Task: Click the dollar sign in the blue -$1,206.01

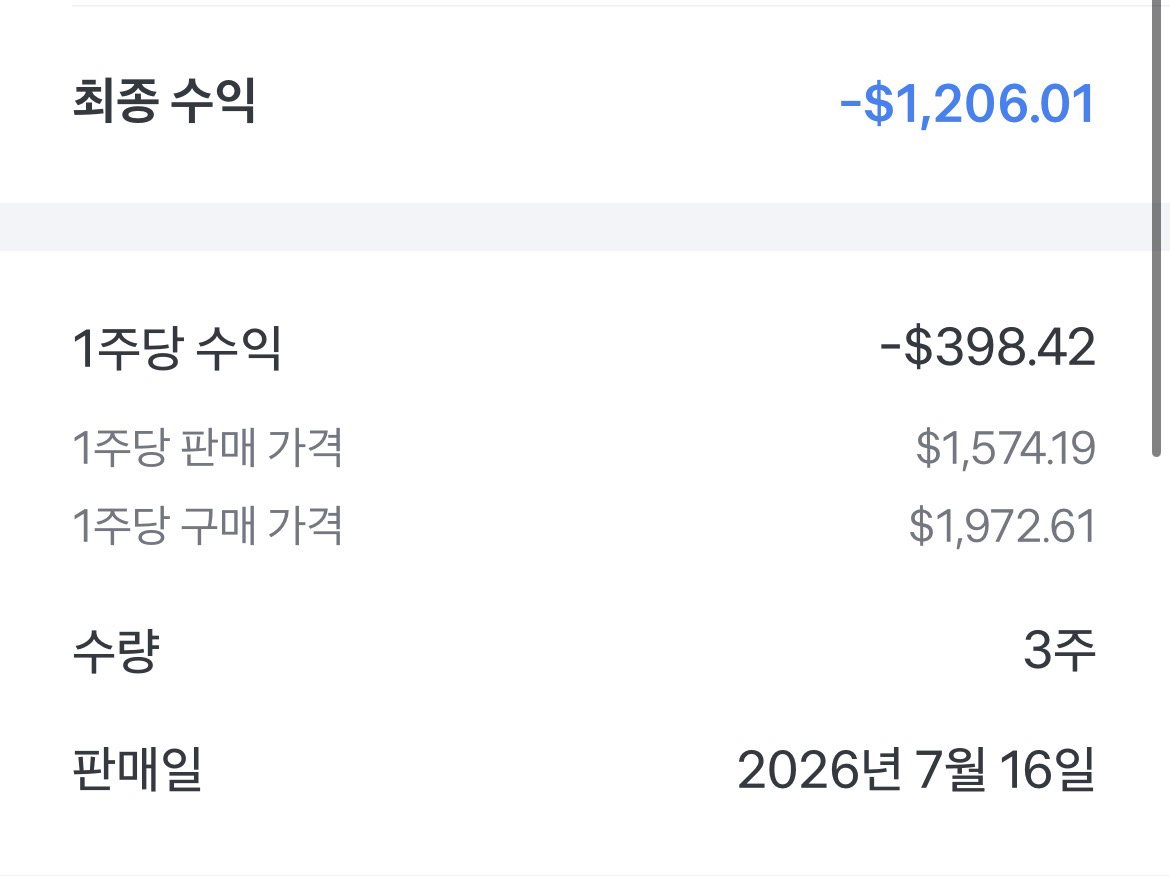Action: pos(878,104)
